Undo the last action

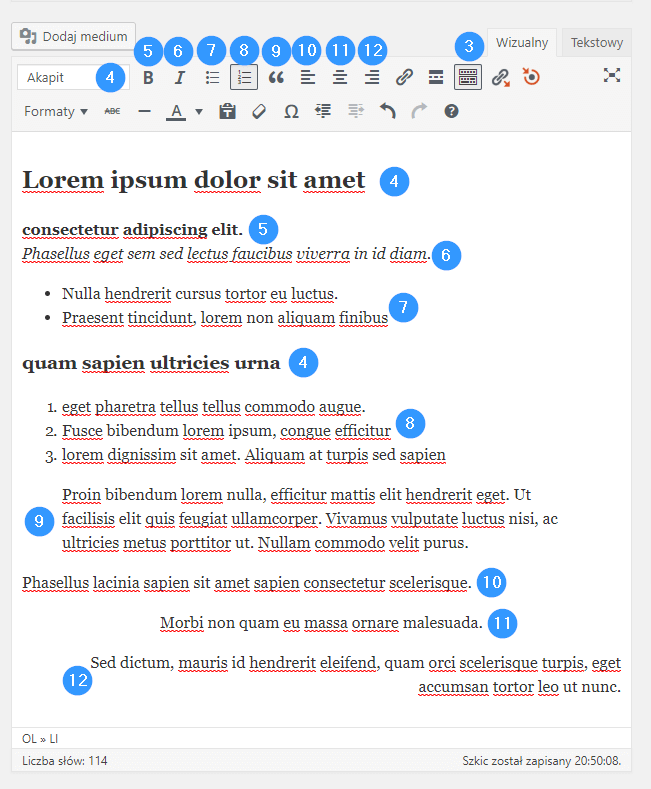coord(387,111)
